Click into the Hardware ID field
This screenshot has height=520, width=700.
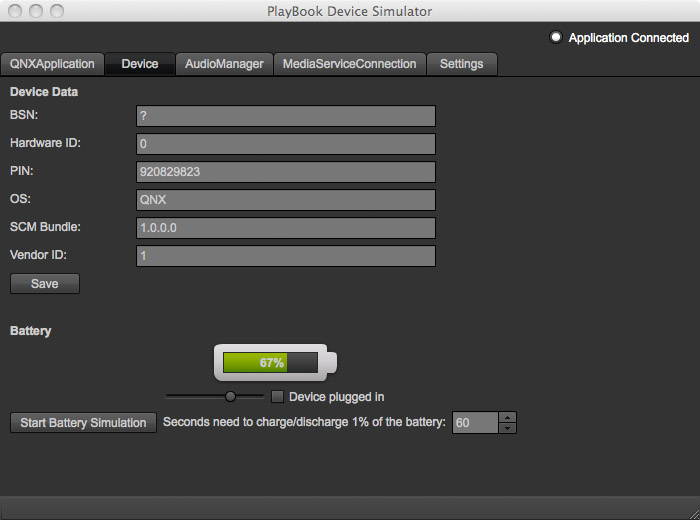point(286,144)
